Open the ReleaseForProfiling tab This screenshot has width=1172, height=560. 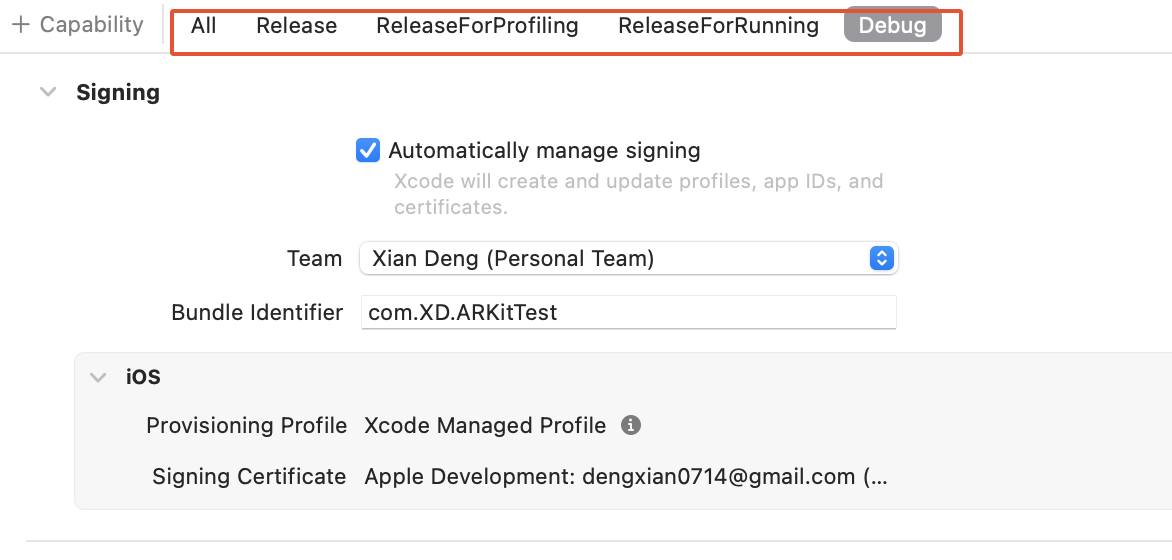(477, 26)
